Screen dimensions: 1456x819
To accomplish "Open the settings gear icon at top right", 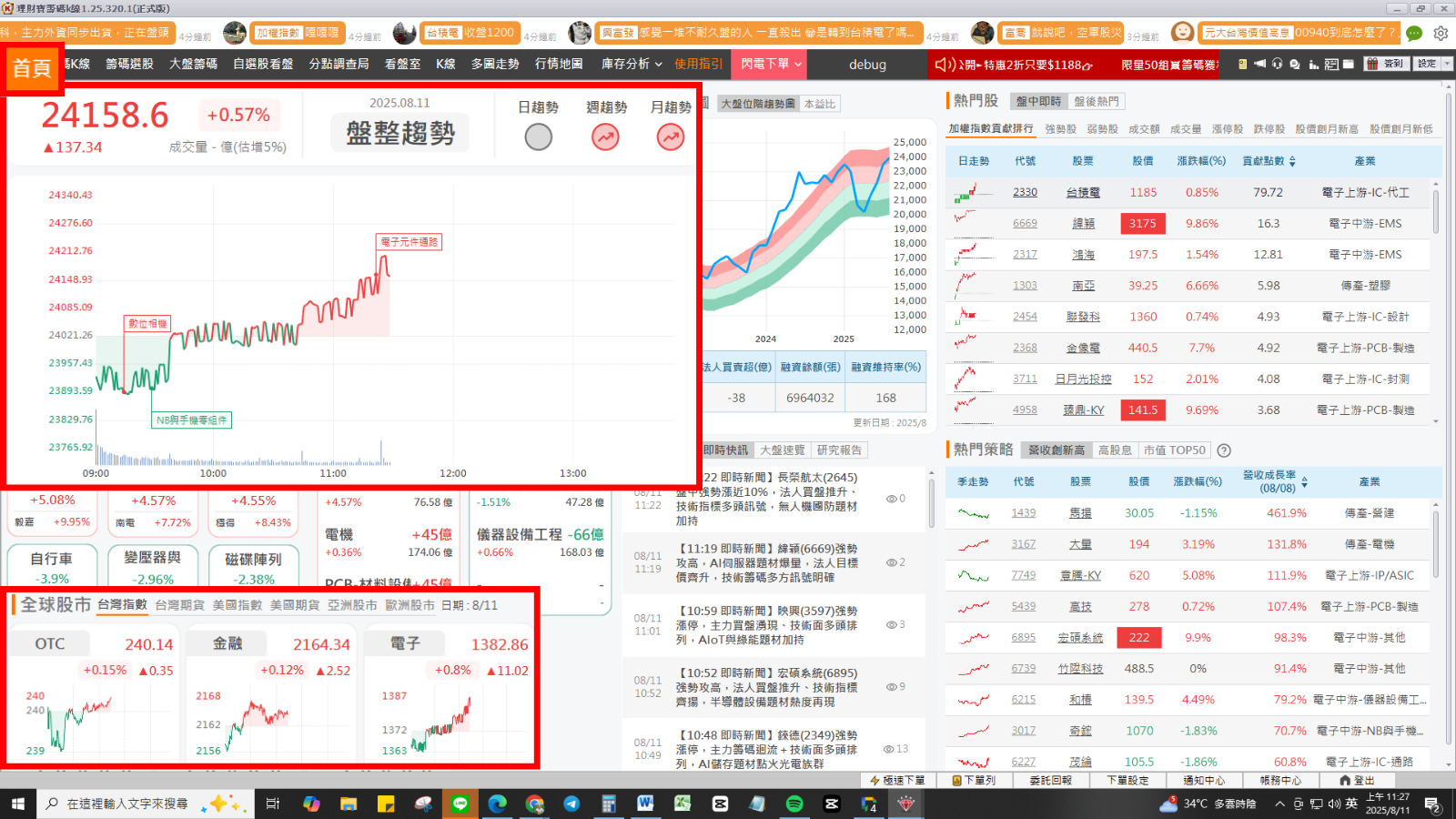I will click(x=1441, y=33).
